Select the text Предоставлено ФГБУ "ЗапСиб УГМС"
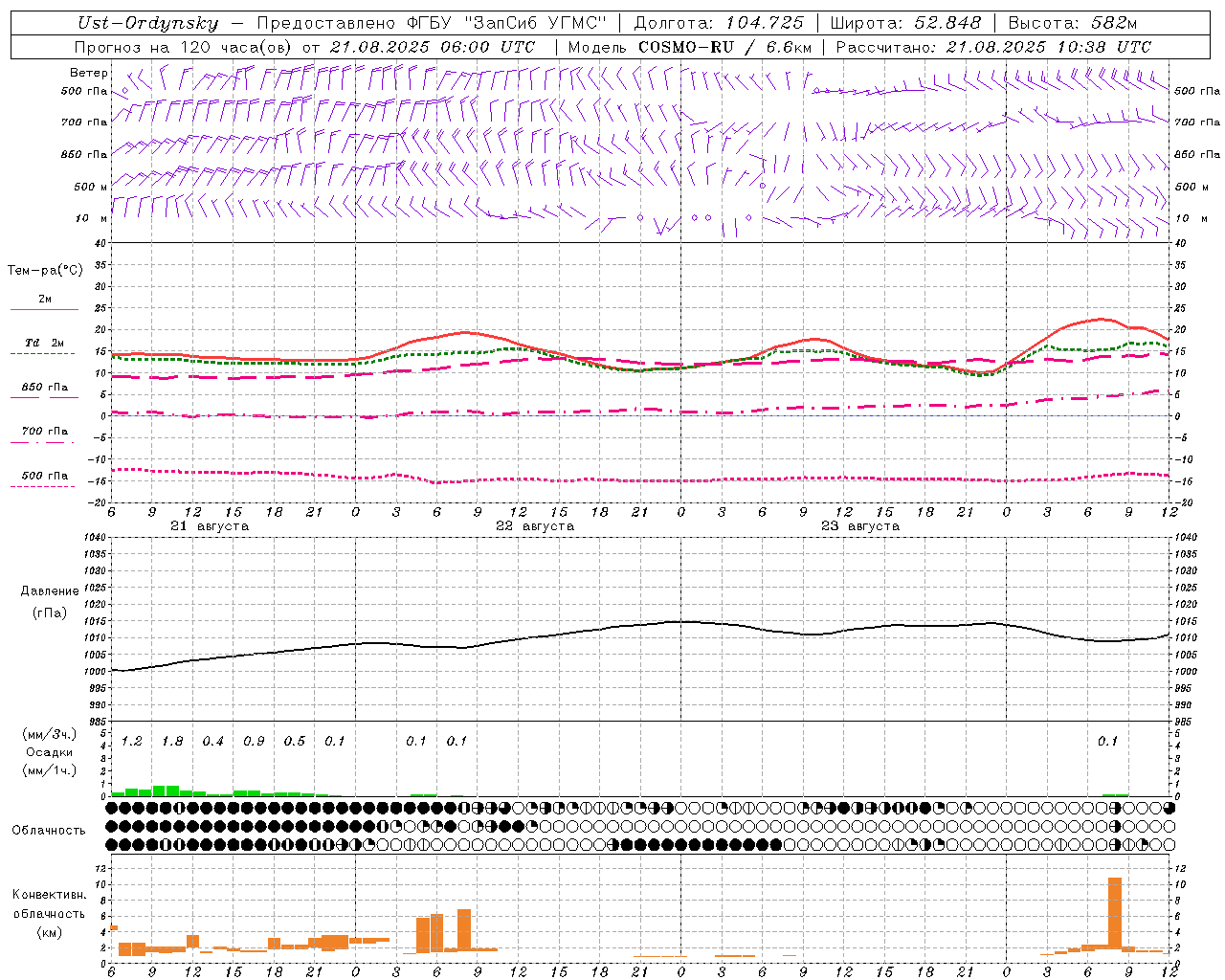Viewport: 1225px width, 980px height. [433, 24]
